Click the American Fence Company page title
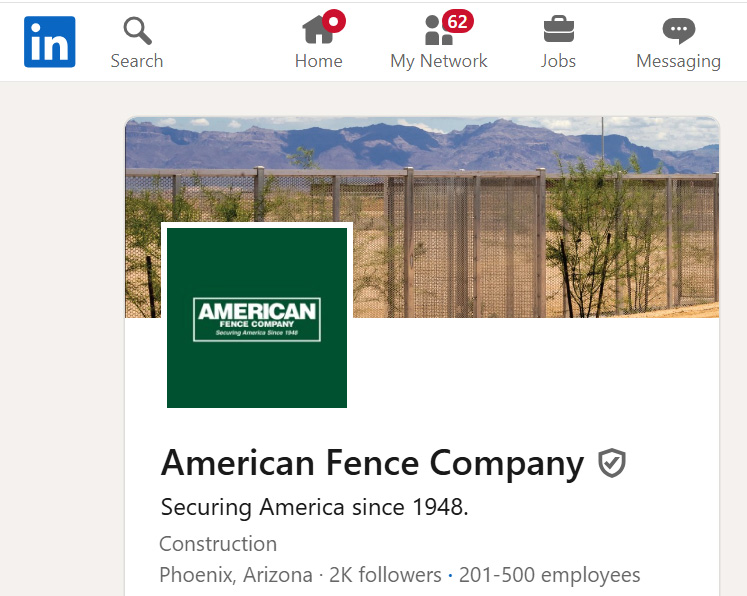 coord(372,463)
